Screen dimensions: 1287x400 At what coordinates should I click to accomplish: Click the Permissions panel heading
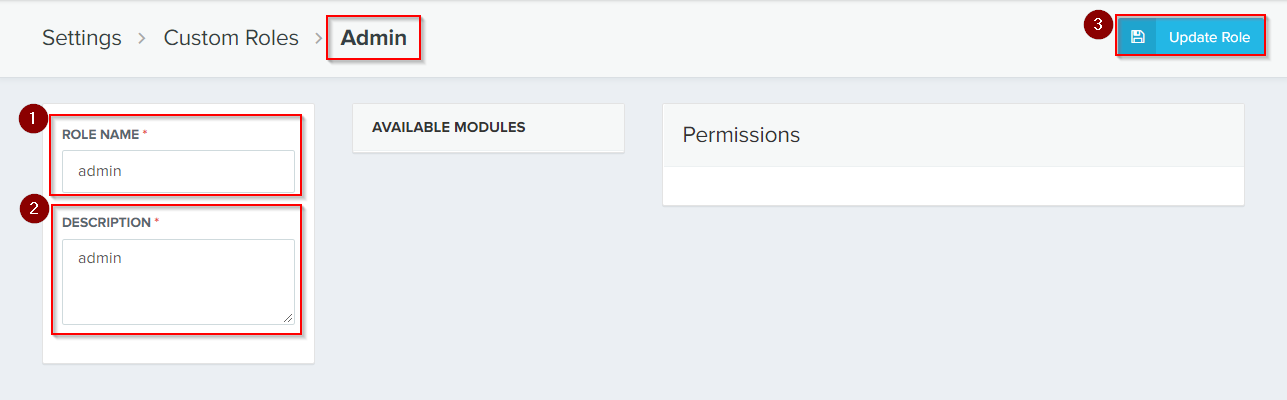[x=741, y=135]
